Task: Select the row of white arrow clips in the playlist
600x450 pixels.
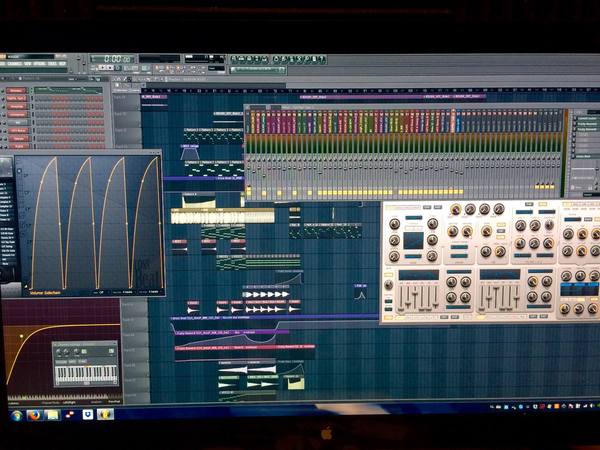Action: (266, 294)
